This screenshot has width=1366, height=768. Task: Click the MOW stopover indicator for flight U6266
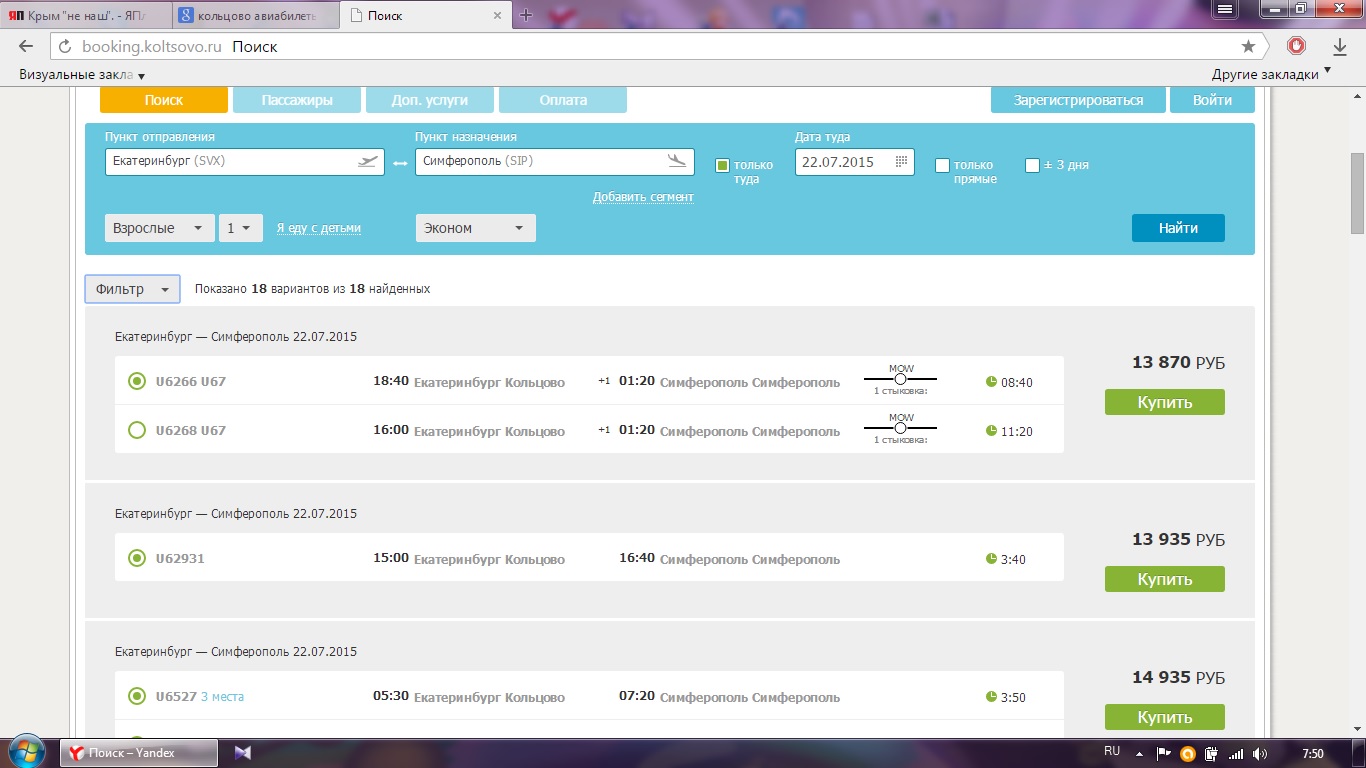(900, 380)
